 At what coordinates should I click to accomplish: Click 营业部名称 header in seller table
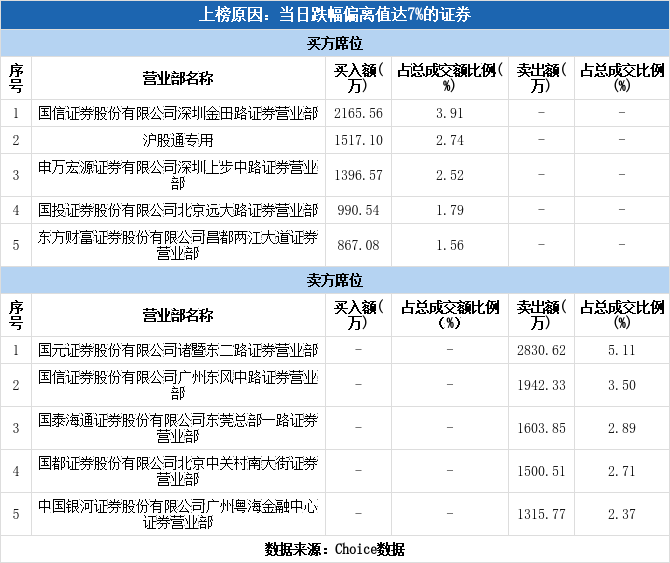(178, 315)
